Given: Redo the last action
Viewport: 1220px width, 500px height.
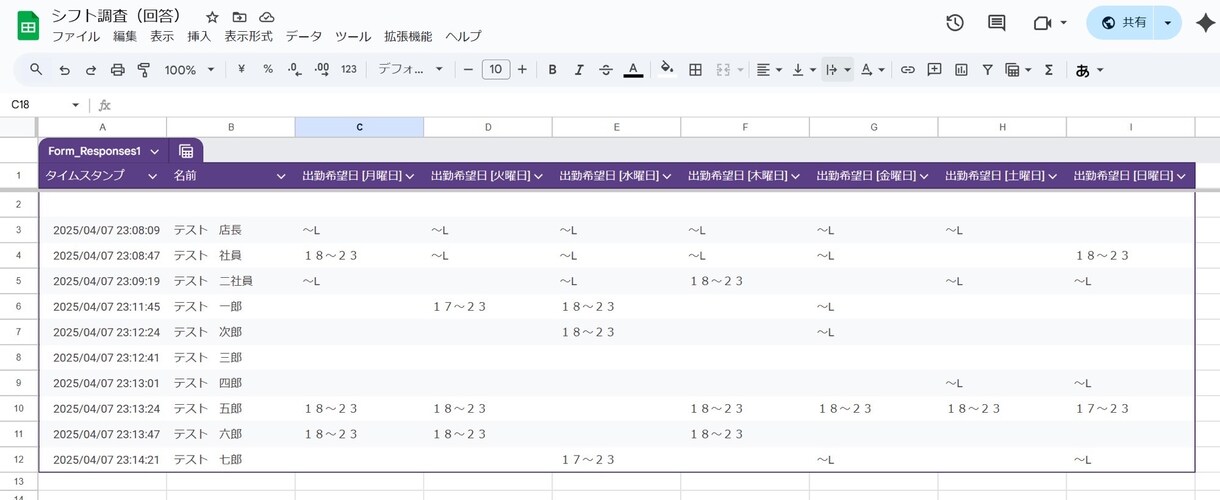Looking at the screenshot, I should click(x=91, y=70).
